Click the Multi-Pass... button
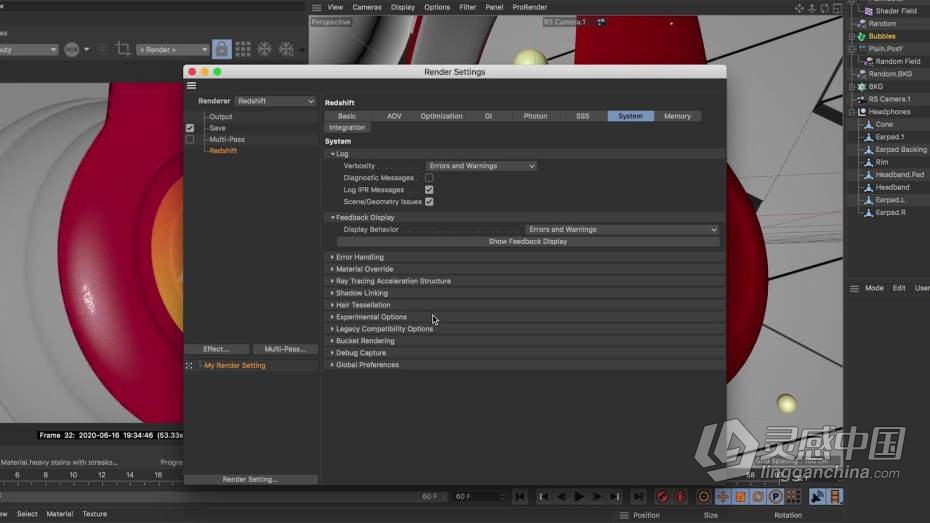This screenshot has height=523, width=930. click(x=285, y=349)
